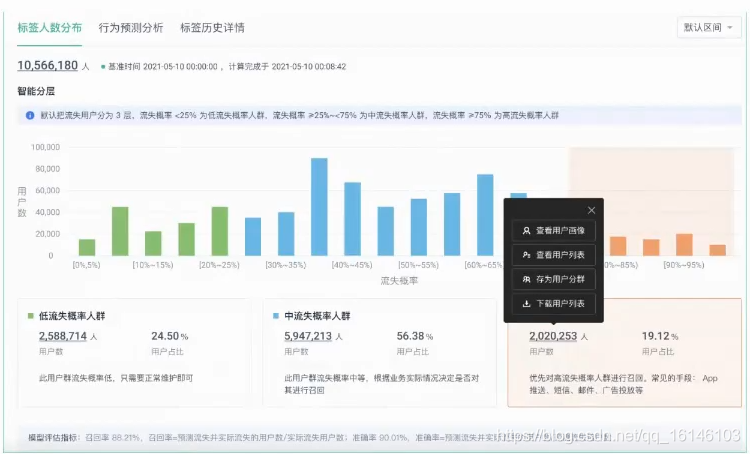The width and height of the screenshot is (750, 454).
Task: Click the 流失概率 axis title
Action: click(399, 281)
